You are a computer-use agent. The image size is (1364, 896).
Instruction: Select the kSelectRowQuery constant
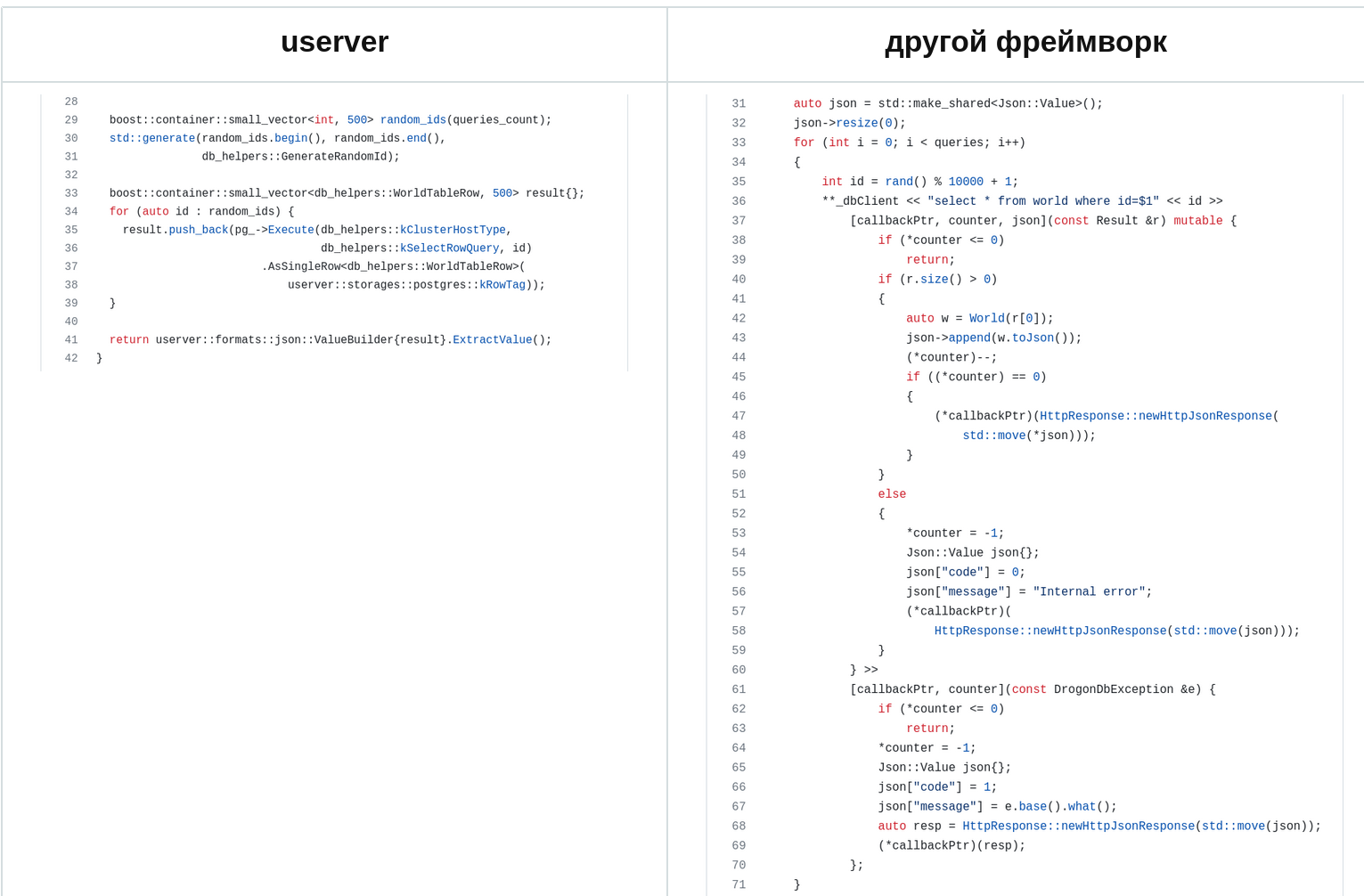click(449, 248)
